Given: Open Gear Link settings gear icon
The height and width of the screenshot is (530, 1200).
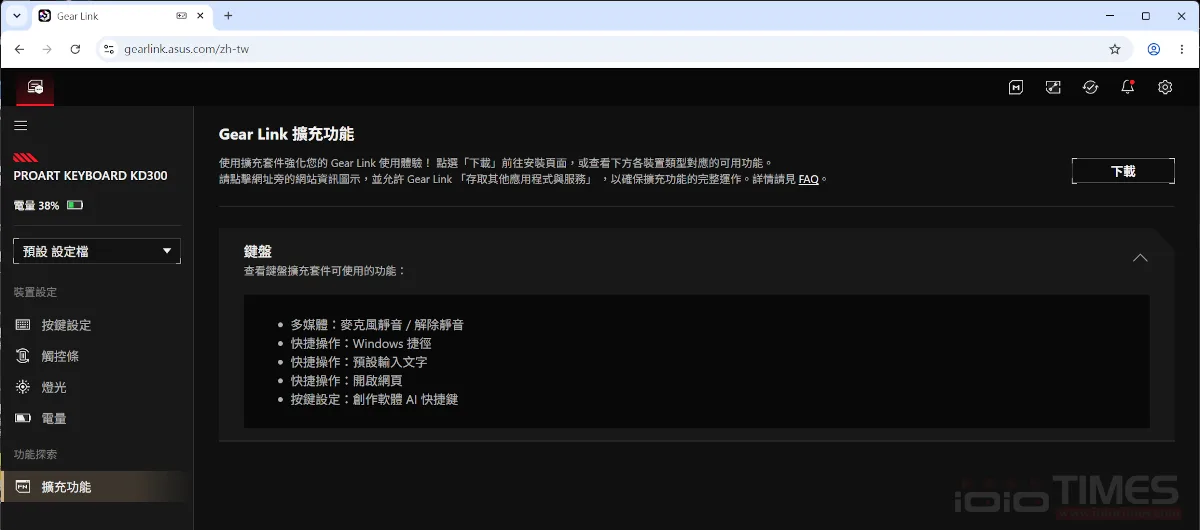Looking at the screenshot, I should 1165,88.
